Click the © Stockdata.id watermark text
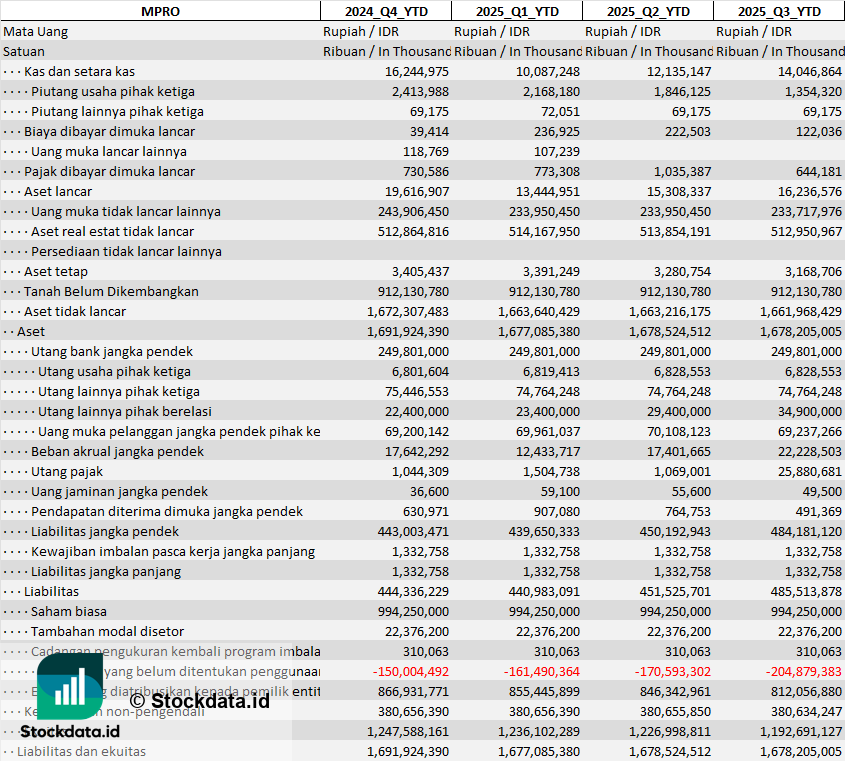845x761 pixels. pos(199,700)
